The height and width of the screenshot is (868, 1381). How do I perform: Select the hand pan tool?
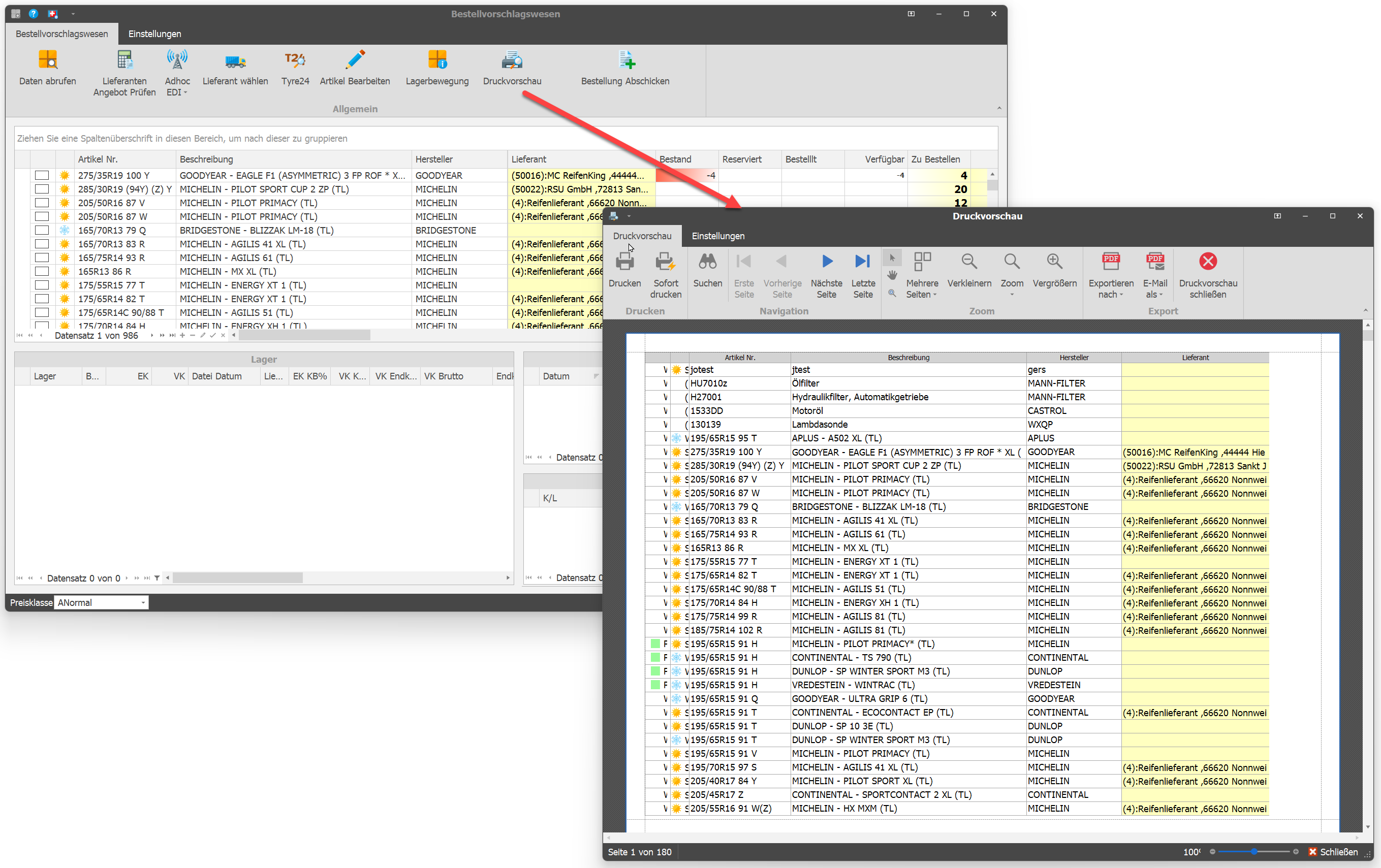(x=892, y=276)
